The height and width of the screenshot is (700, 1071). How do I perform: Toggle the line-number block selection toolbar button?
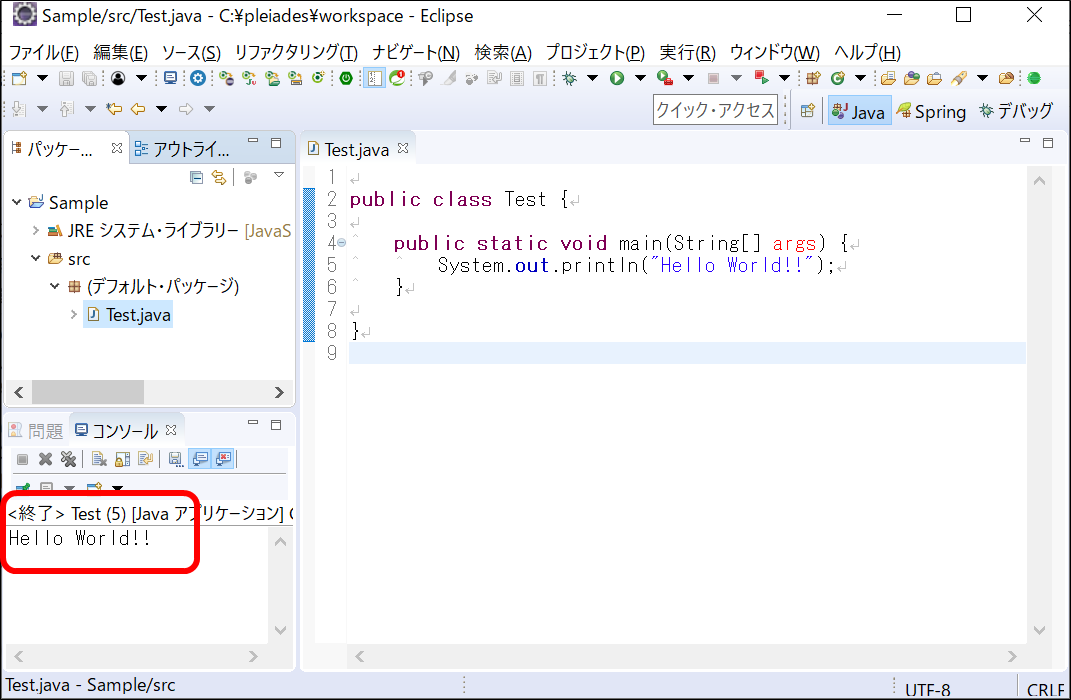374,78
